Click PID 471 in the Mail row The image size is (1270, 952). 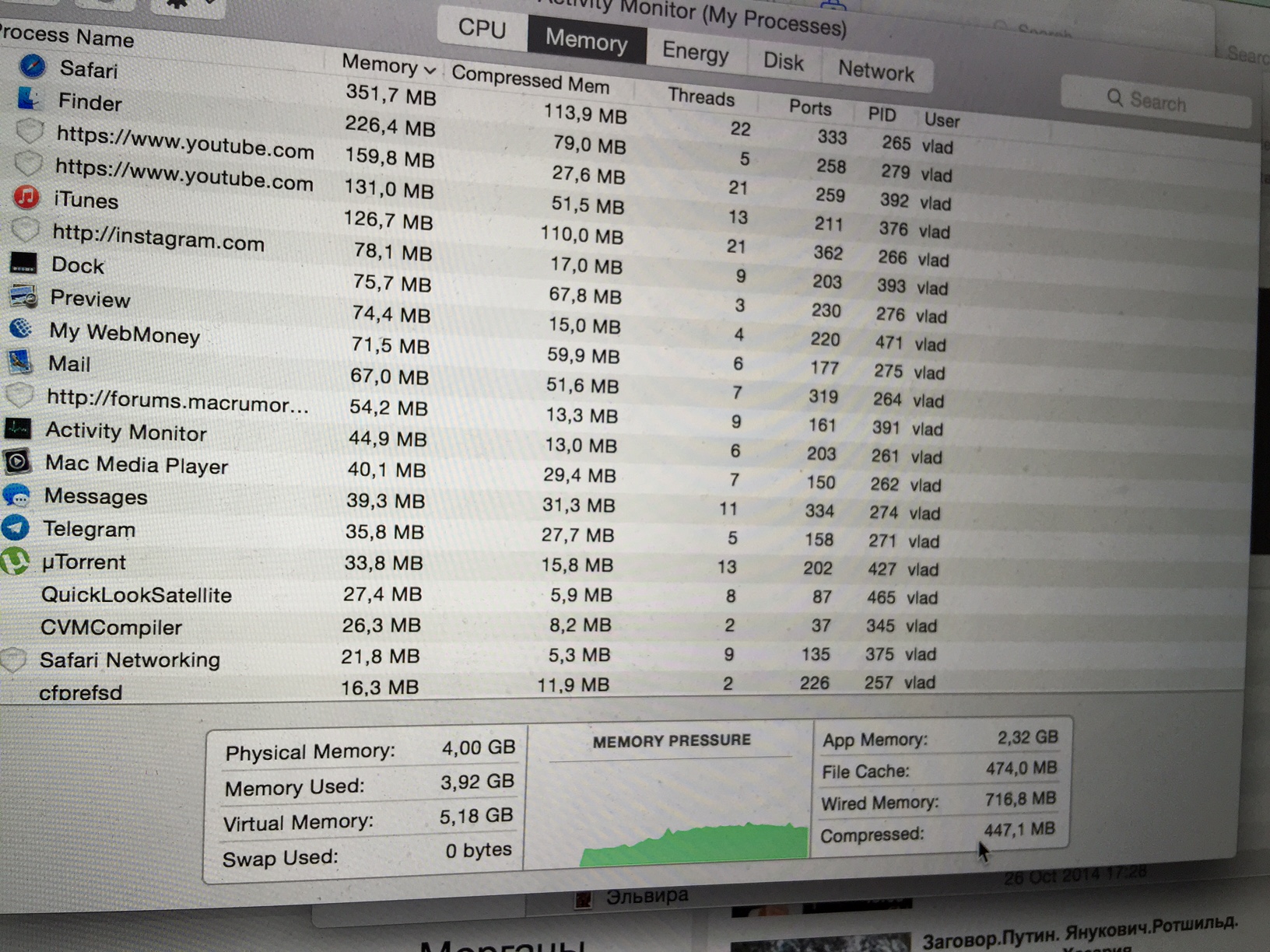pos(888,342)
